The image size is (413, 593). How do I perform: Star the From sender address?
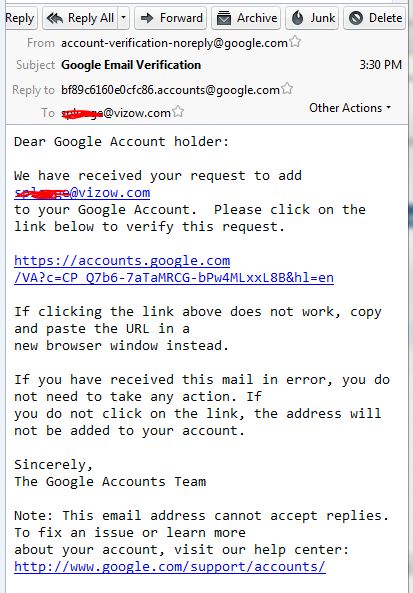(295, 42)
